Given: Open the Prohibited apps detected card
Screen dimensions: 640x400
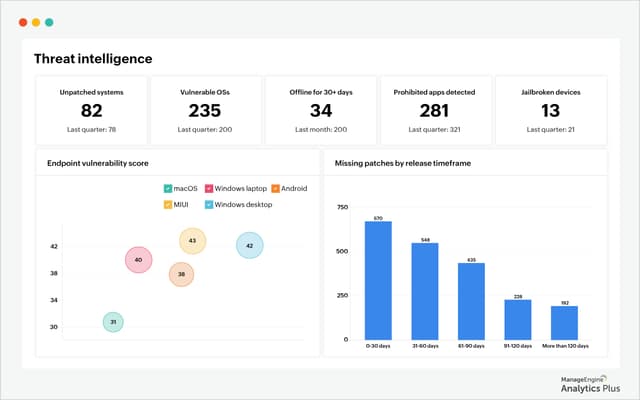Looking at the screenshot, I should click(434, 110).
